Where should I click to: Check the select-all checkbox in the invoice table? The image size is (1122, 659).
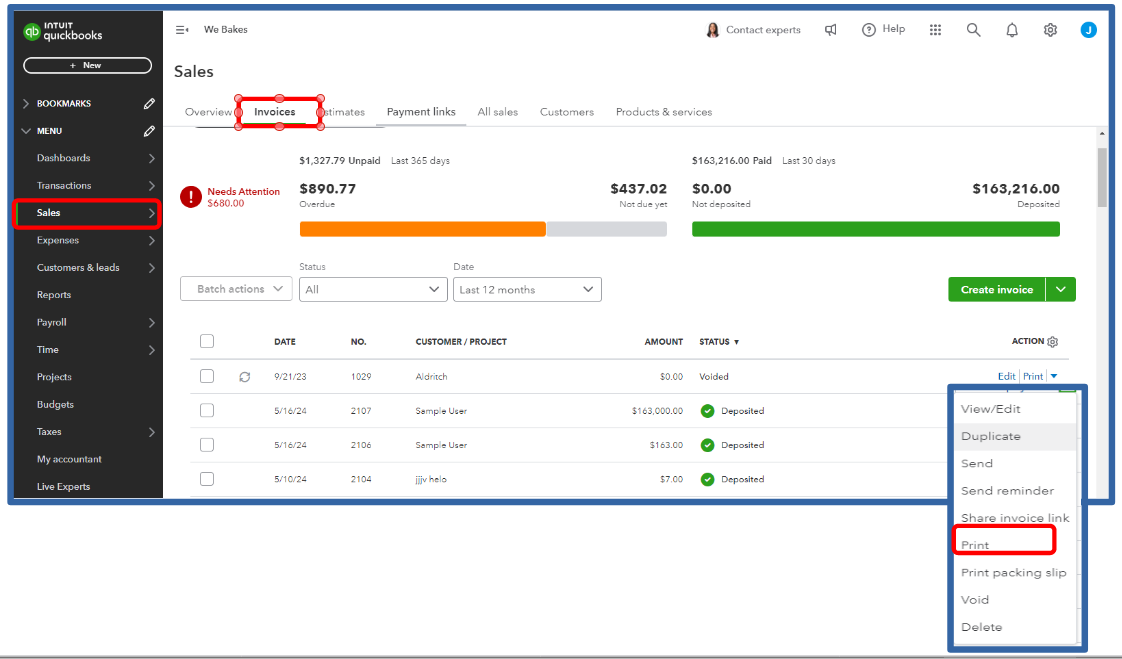206,341
